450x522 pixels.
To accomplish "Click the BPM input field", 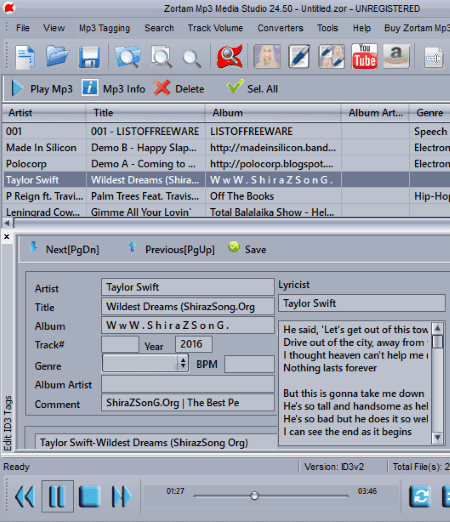I will click(249, 364).
